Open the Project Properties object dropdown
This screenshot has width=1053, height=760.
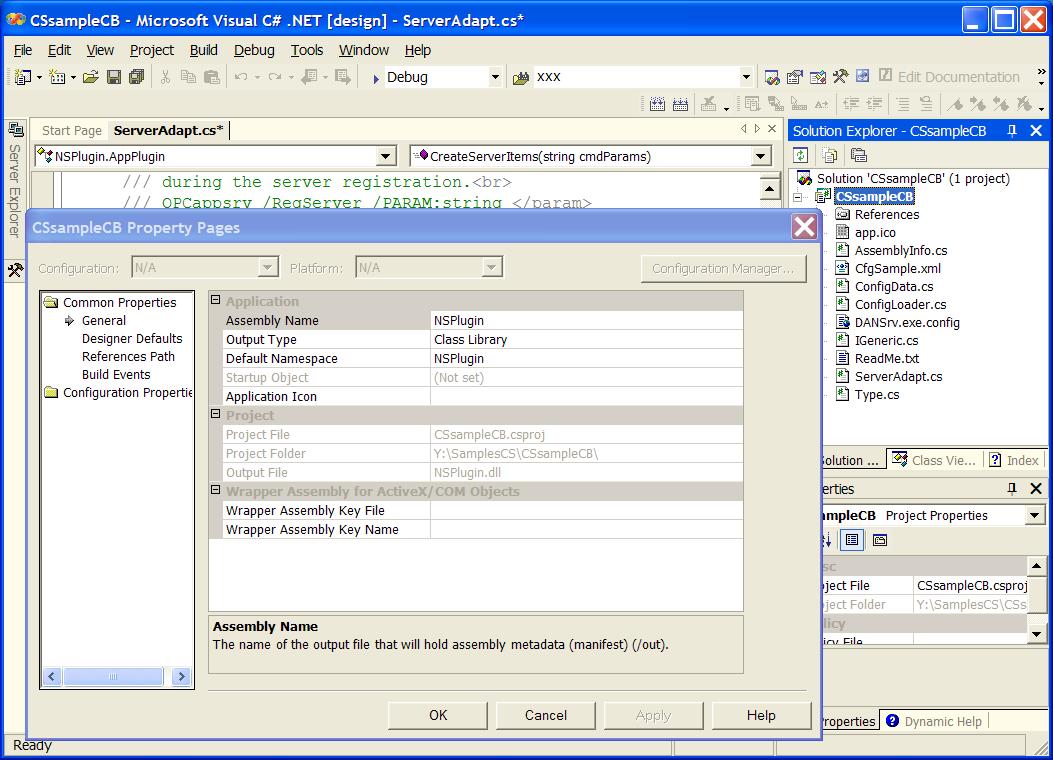tap(1035, 516)
